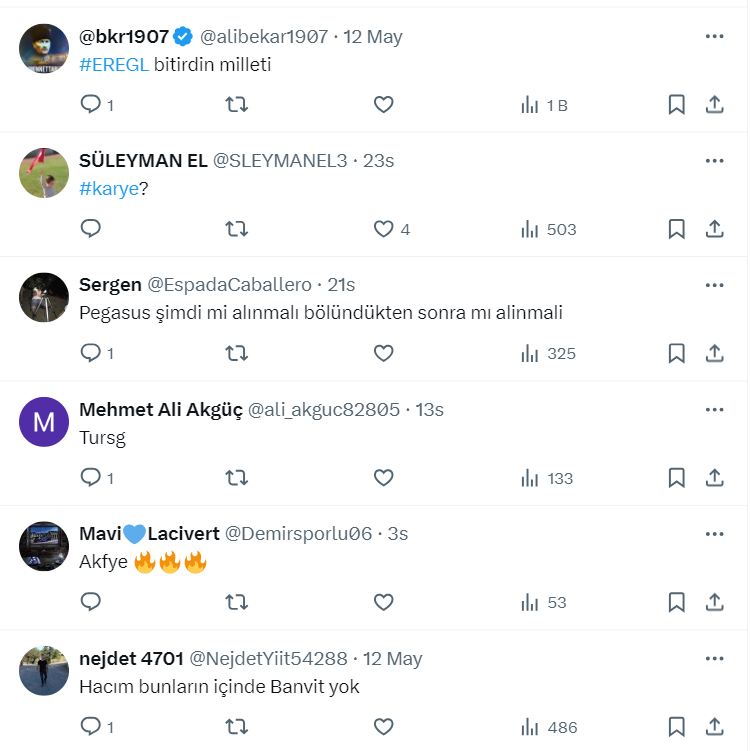Bookmark Mehmet Ali Akgüç's Tursg tweet
The image size is (750, 751).
(676, 478)
